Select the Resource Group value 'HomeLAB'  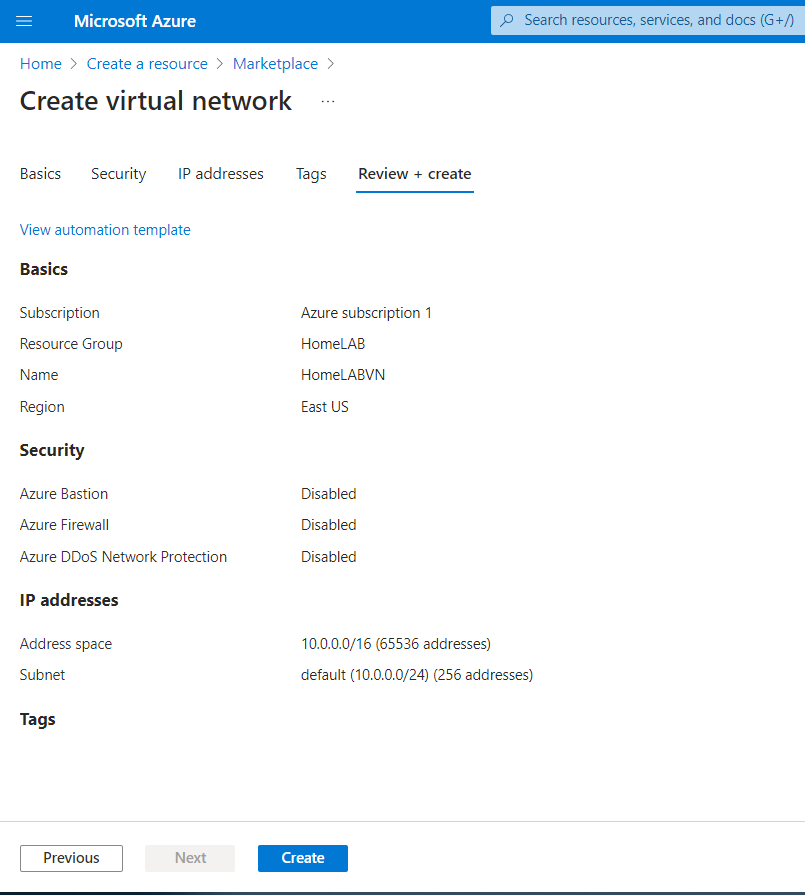[333, 344]
